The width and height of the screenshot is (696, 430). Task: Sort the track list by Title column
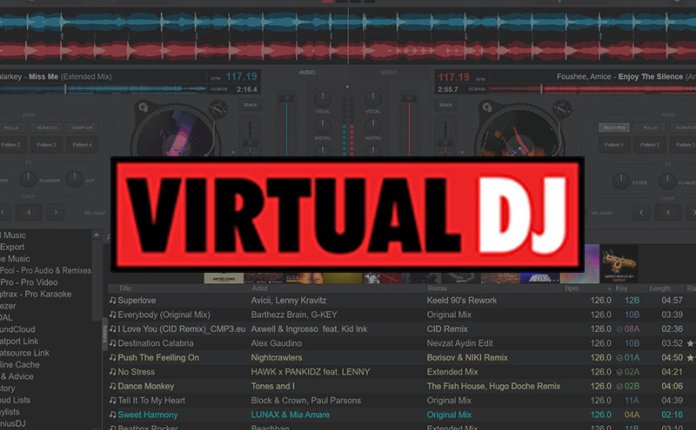(125, 288)
